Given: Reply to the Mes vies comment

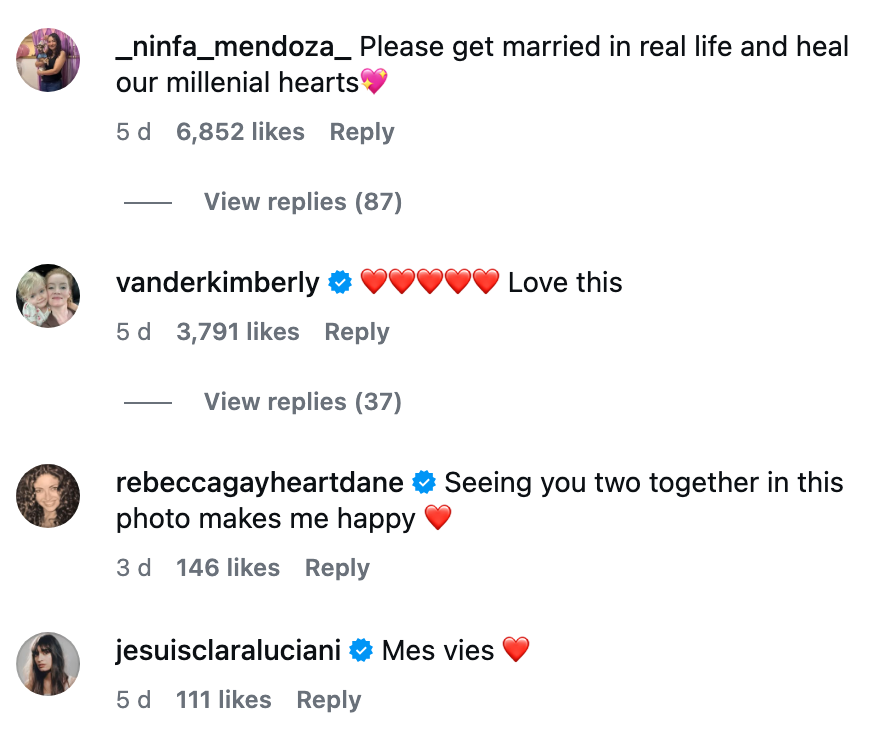Looking at the screenshot, I should coord(329,700).
